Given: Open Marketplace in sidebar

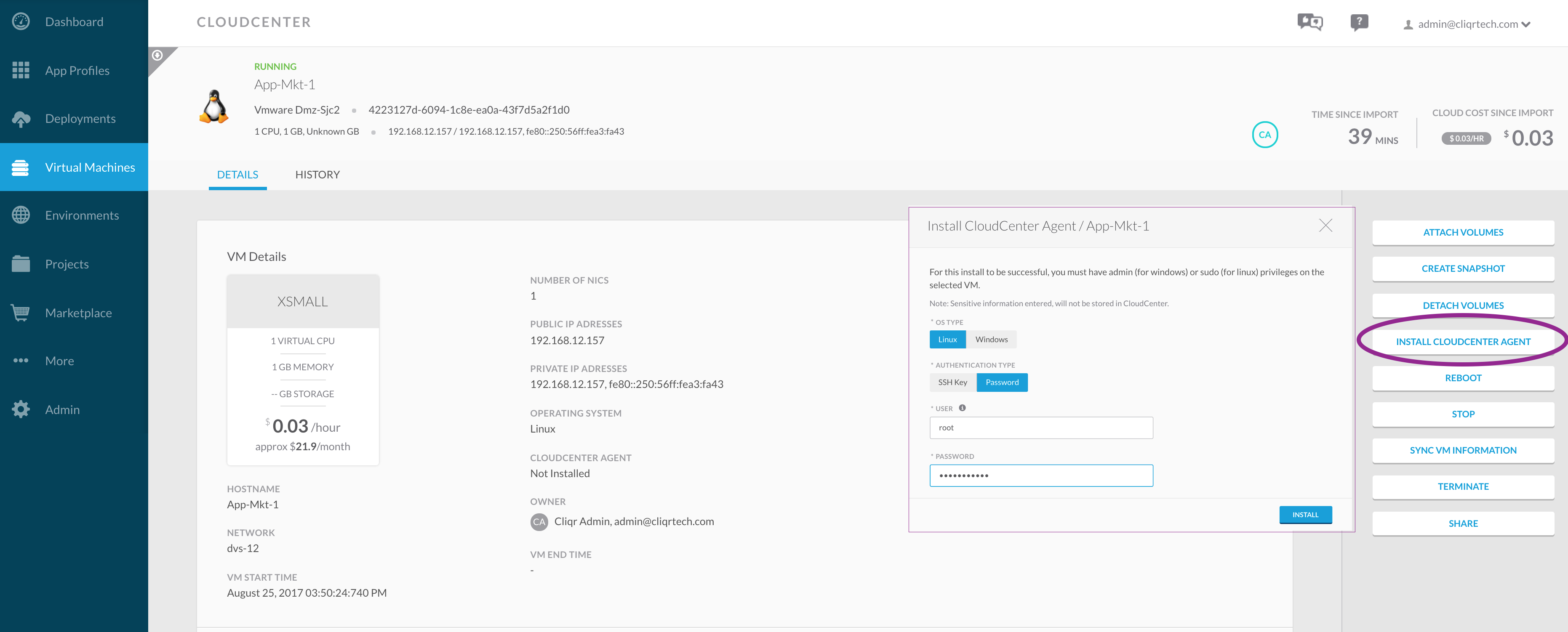Looking at the screenshot, I should (74, 313).
